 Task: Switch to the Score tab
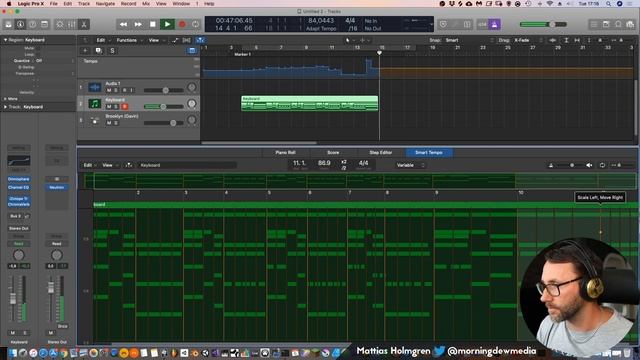(333, 153)
